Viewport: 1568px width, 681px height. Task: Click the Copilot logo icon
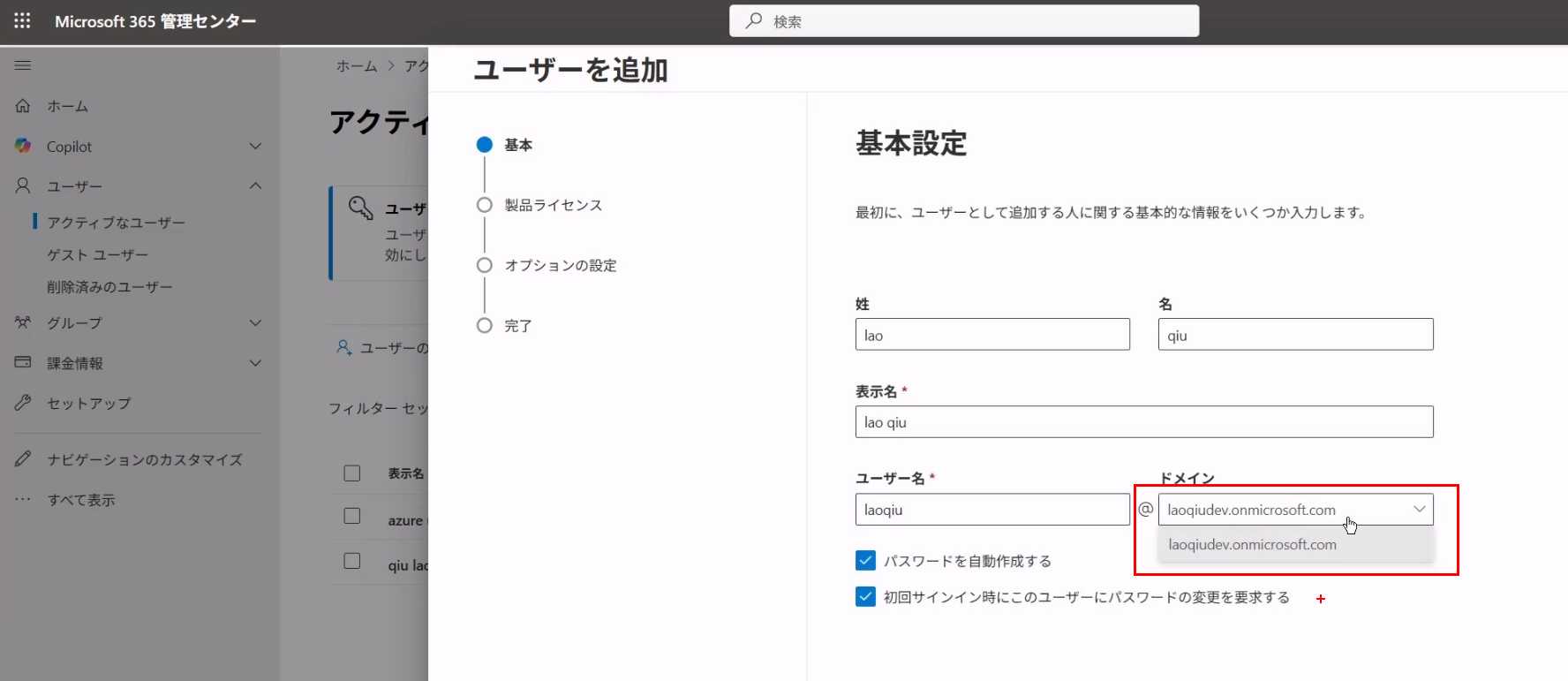point(23,147)
